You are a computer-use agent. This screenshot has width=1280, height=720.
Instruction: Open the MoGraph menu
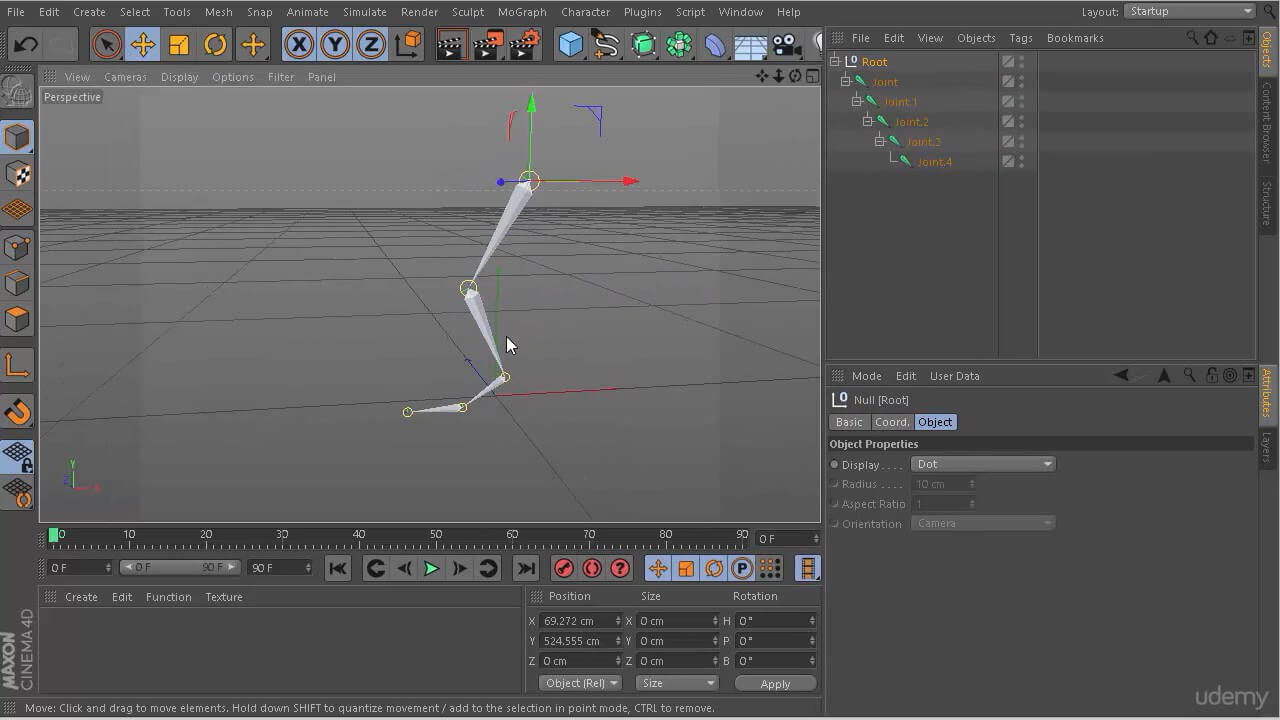pyautogui.click(x=521, y=12)
